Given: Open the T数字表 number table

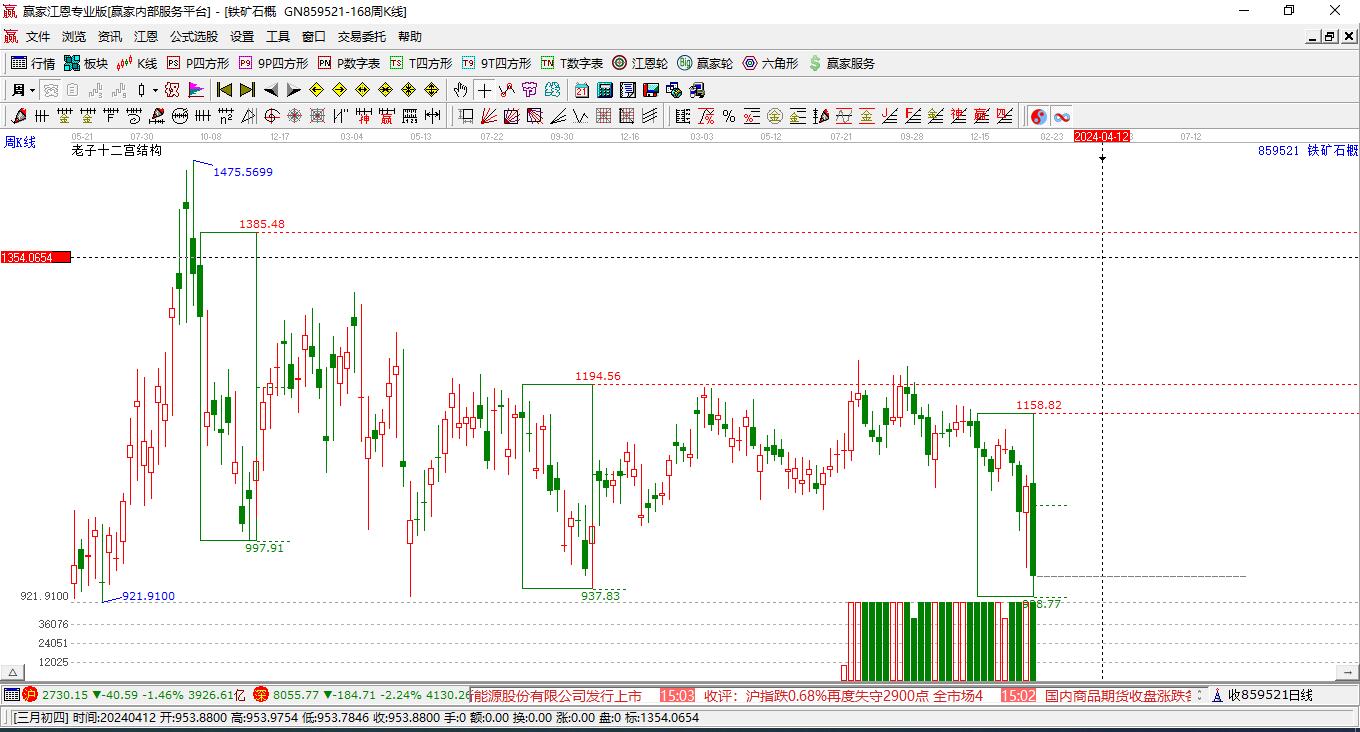Looking at the screenshot, I should tap(572, 63).
